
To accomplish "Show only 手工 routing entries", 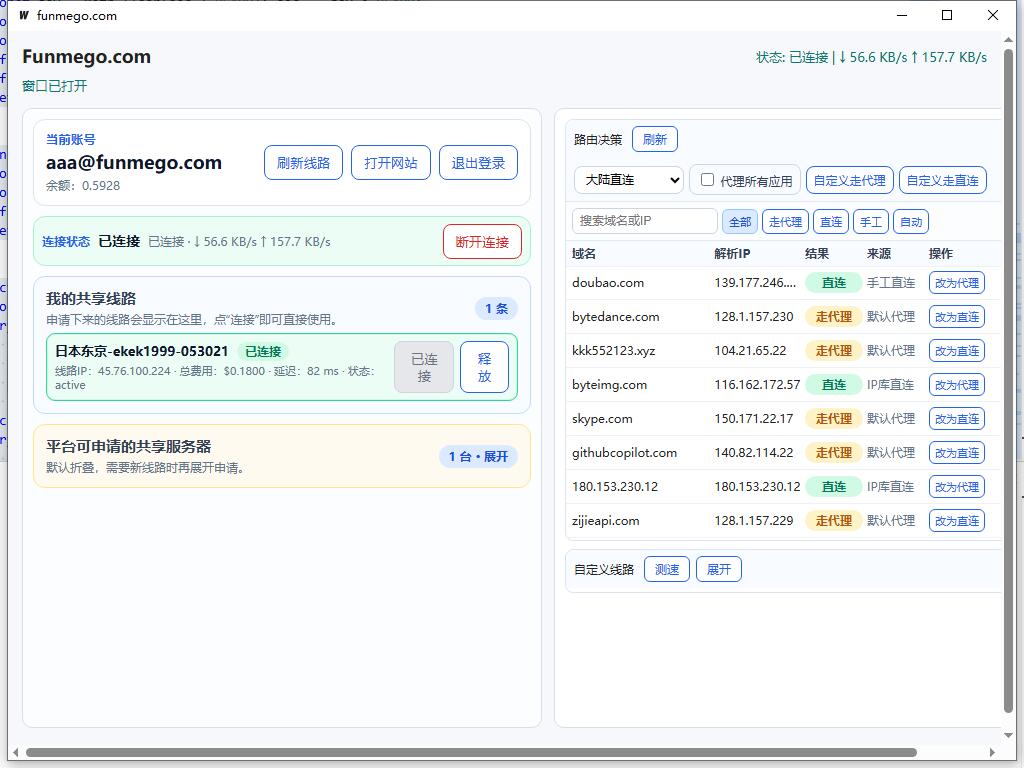I will pos(871,222).
